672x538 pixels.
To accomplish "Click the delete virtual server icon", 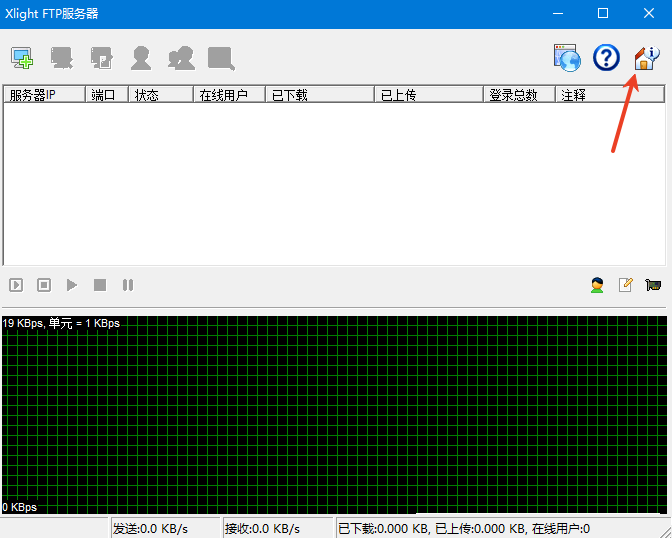I will tap(62, 58).
